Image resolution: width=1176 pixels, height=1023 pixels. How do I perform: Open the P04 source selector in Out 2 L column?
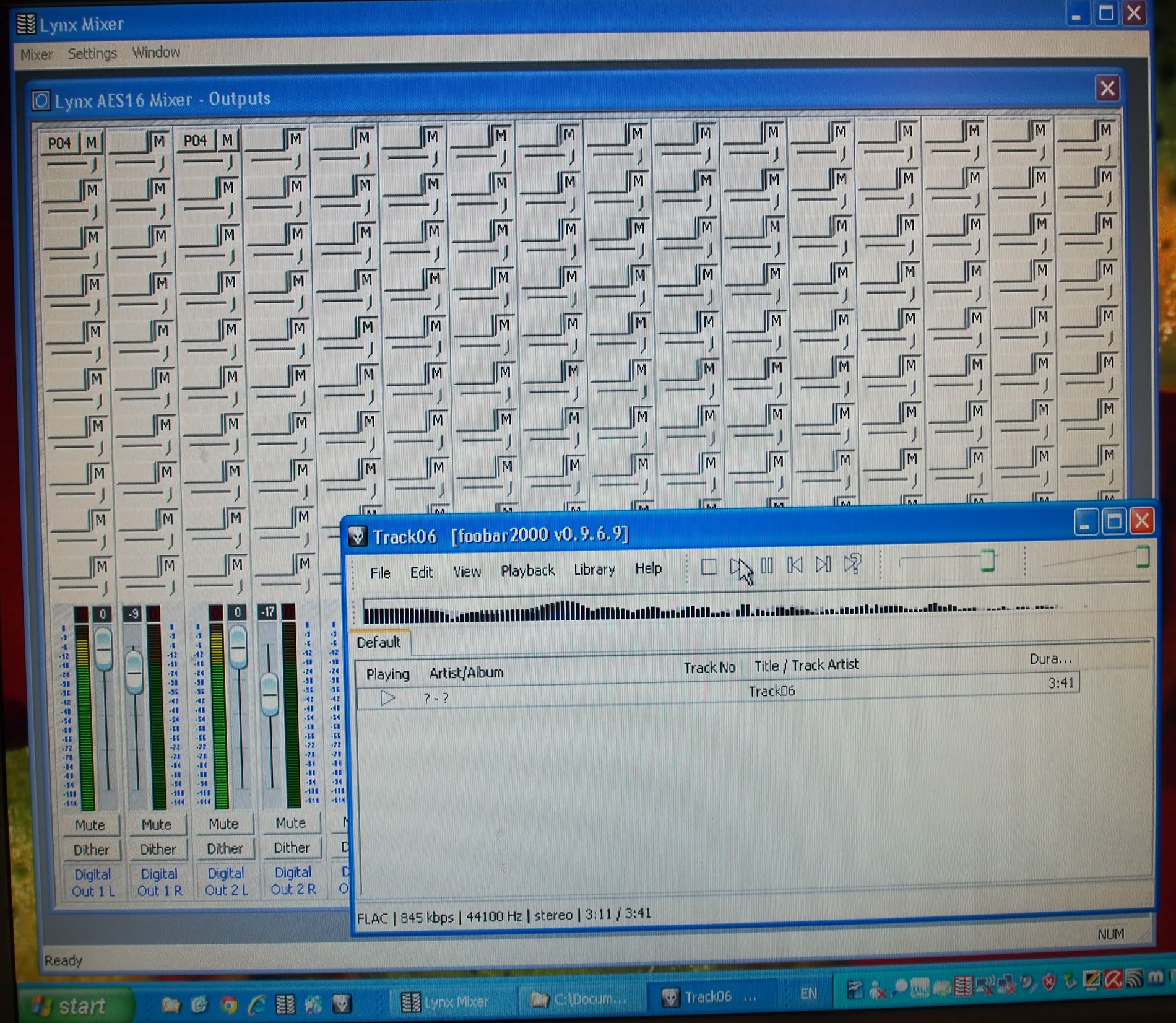pos(196,141)
